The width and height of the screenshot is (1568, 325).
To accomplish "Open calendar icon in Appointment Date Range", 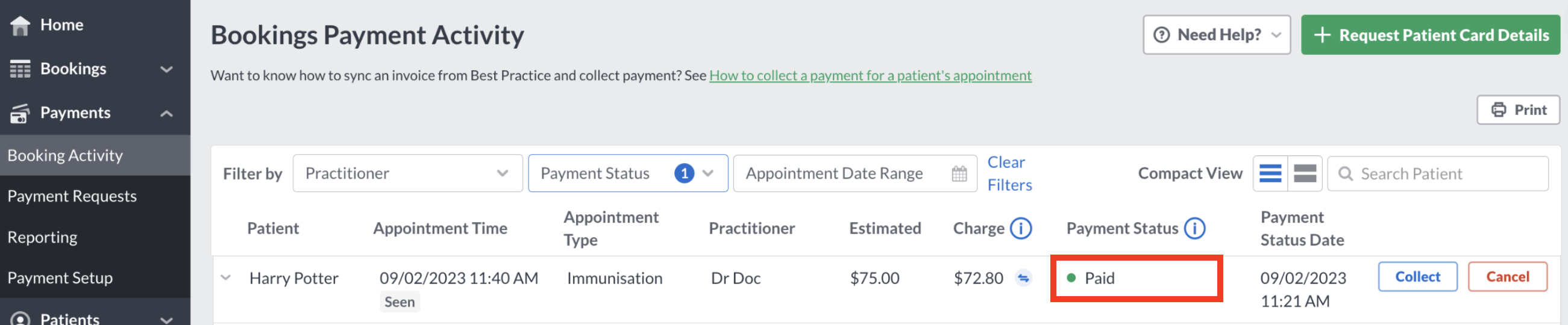I will (959, 174).
